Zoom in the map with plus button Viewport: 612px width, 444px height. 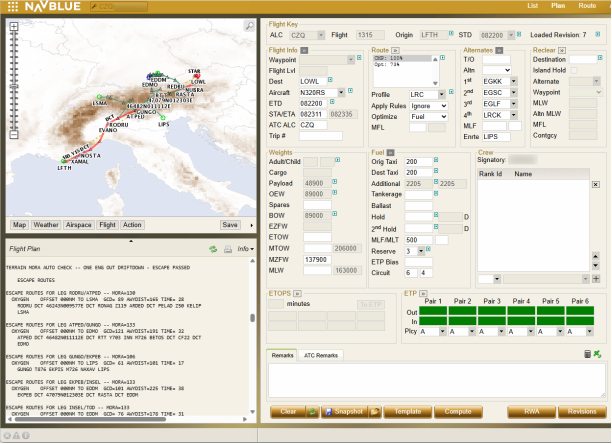coord(12,26)
